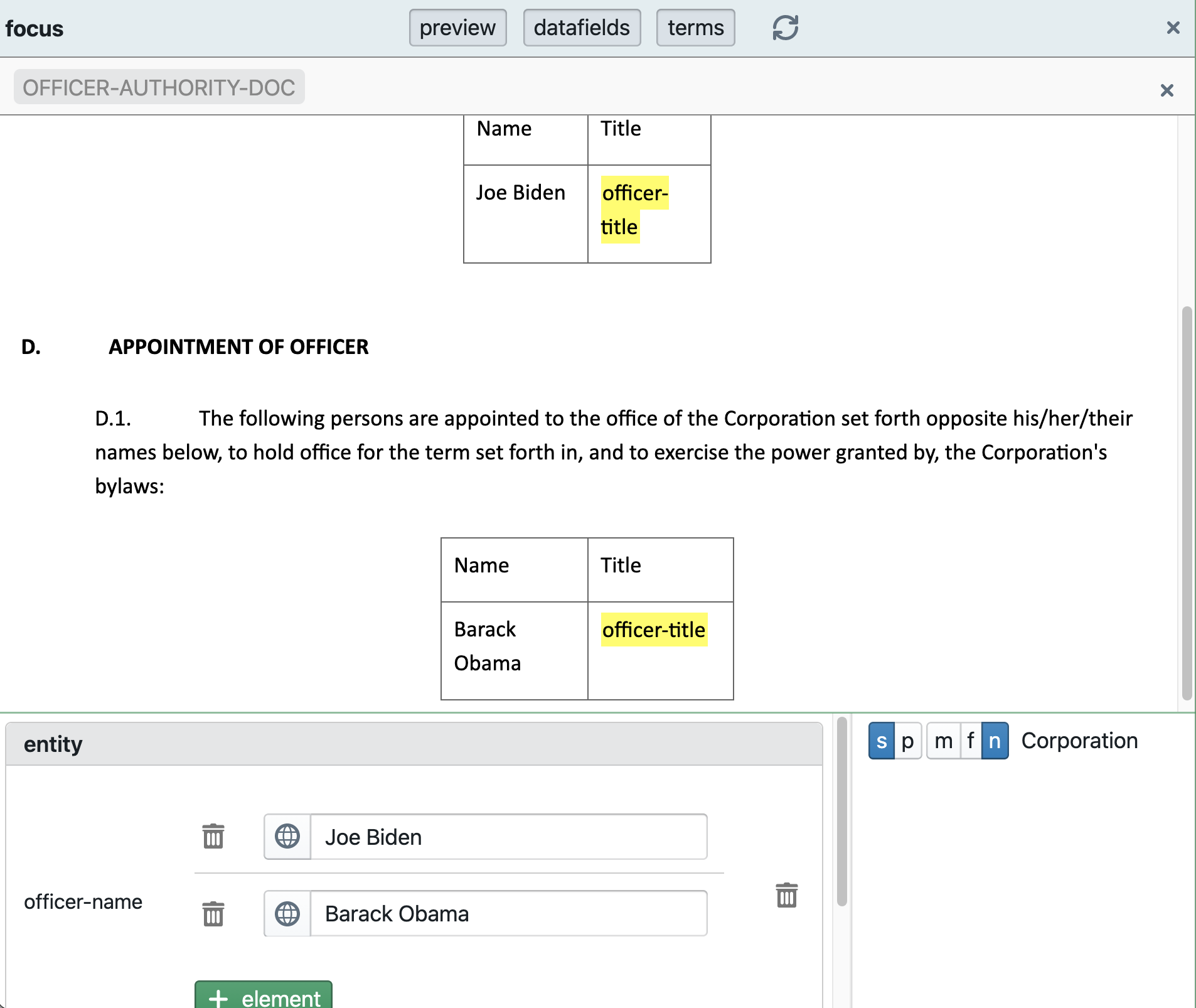Click Joe Biden cell in upper table
This screenshot has height=1008, width=1196.
point(526,214)
